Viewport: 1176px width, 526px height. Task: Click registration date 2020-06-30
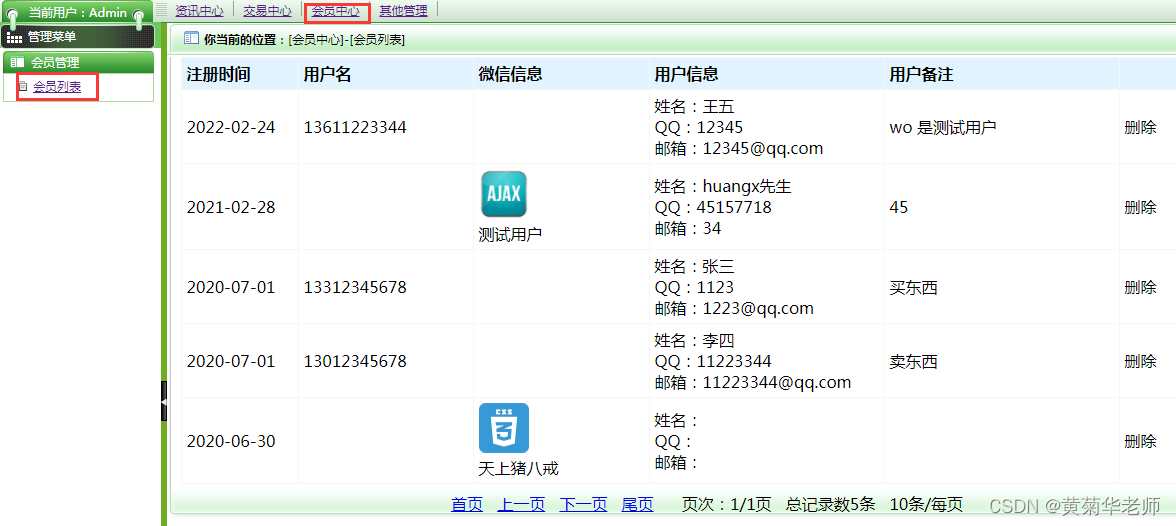(231, 441)
